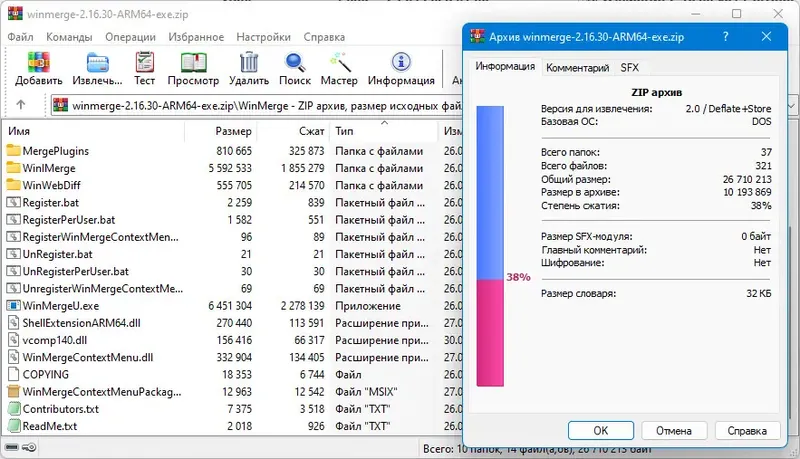Screen dimensions: 800x459
Task: Click the dialog help question mark
Action: [726, 36]
